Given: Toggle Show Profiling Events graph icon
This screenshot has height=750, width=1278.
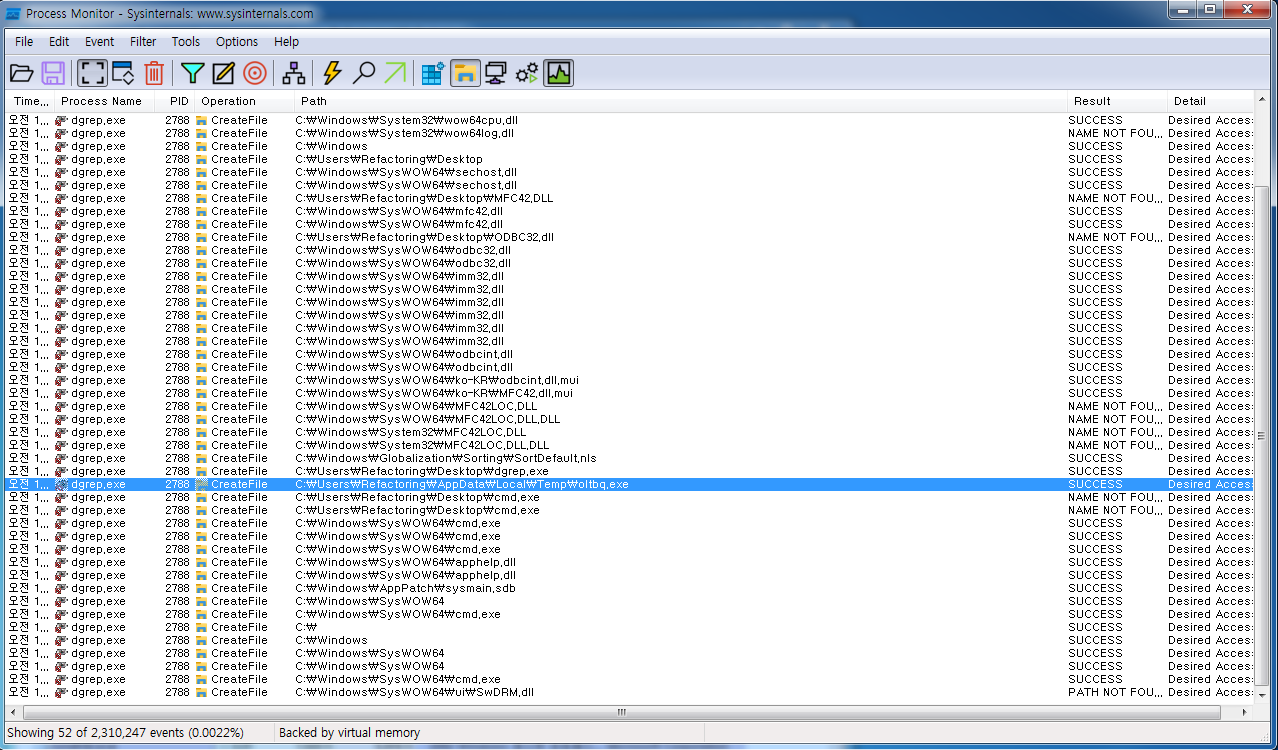Looking at the screenshot, I should pyautogui.click(x=558, y=73).
